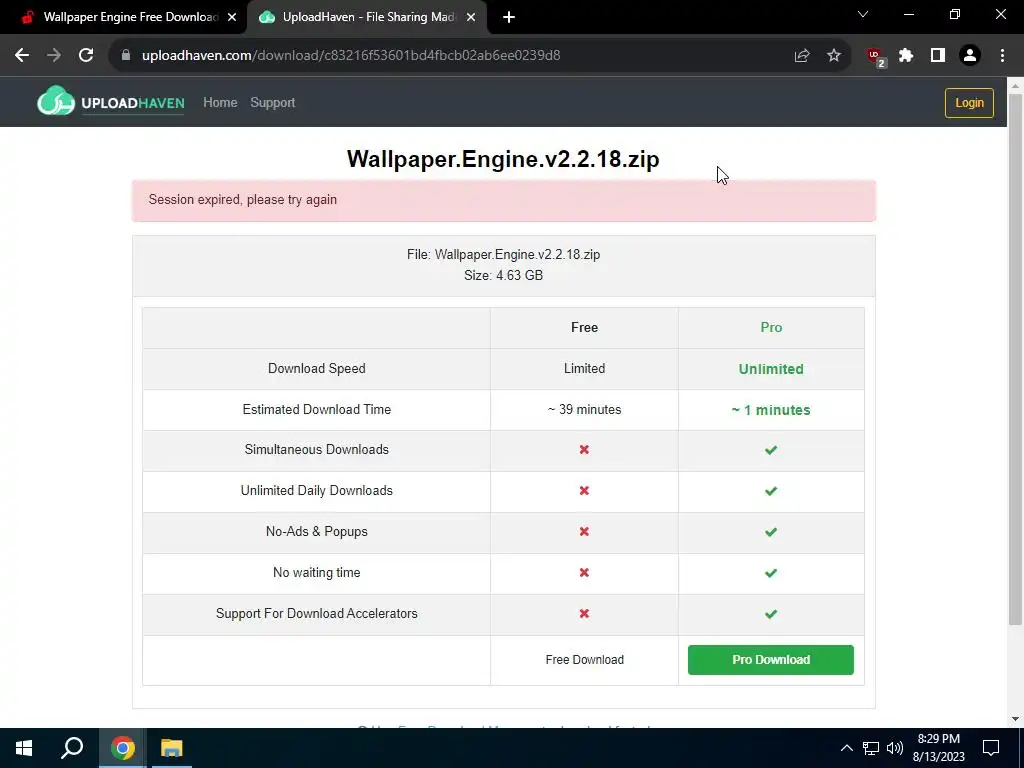Click the network icon in system tray
The height and width of the screenshot is (768, 1024).
point(871,748)
